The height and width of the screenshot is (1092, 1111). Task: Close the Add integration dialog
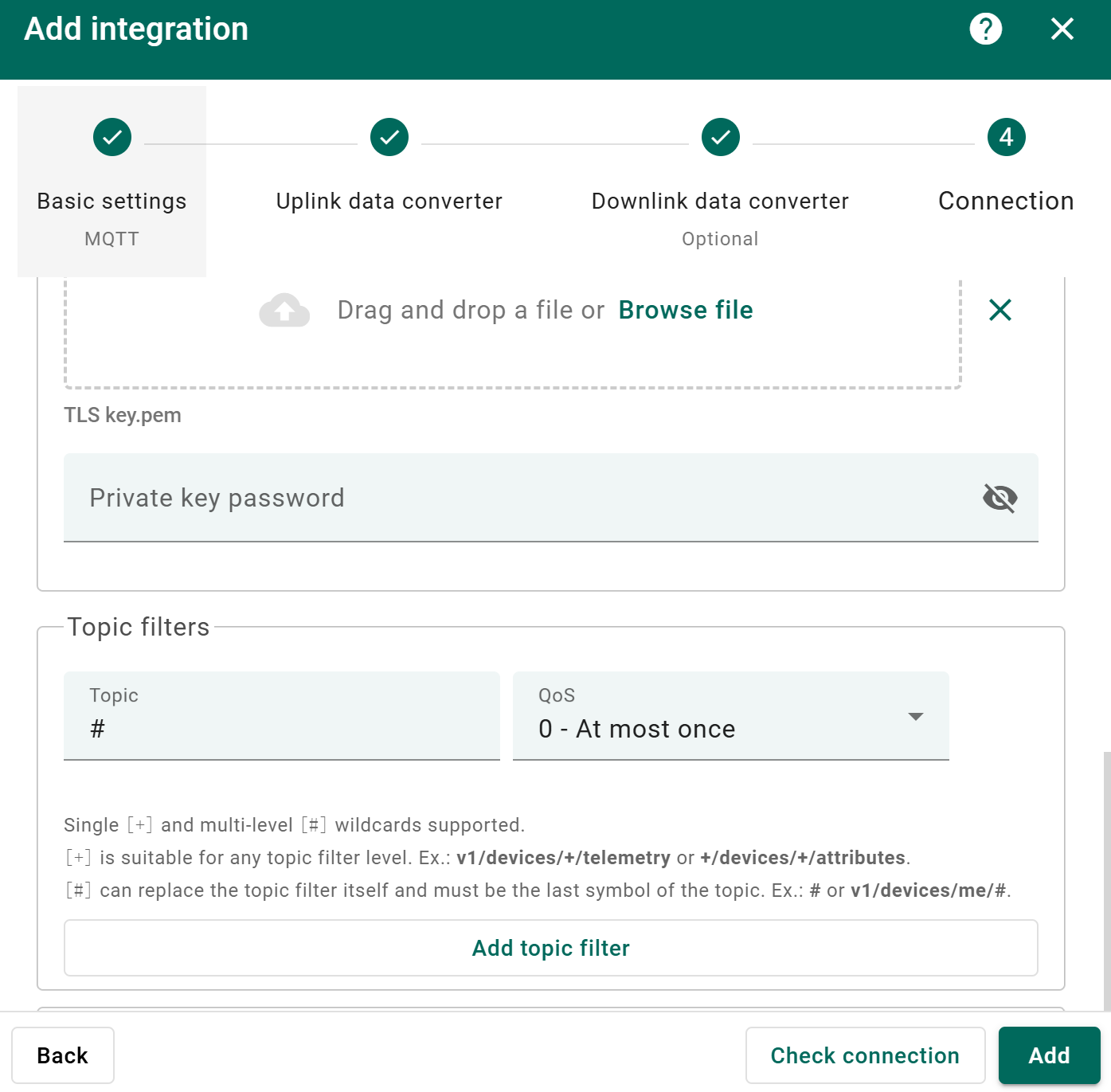[x=1062, y=29]
